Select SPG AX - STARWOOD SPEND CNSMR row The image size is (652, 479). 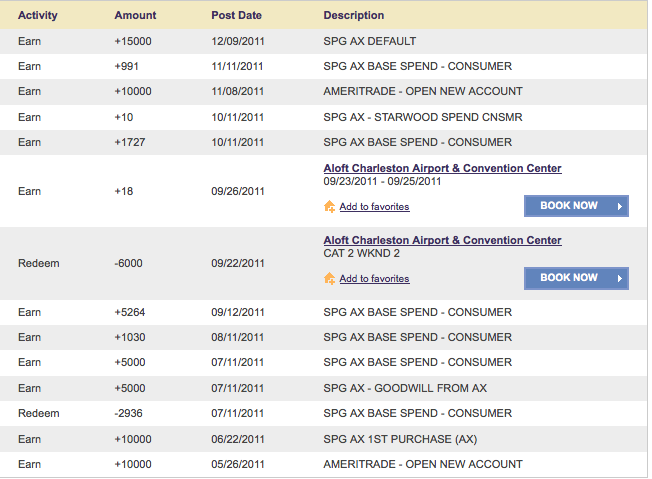click(x=324, y=117)
